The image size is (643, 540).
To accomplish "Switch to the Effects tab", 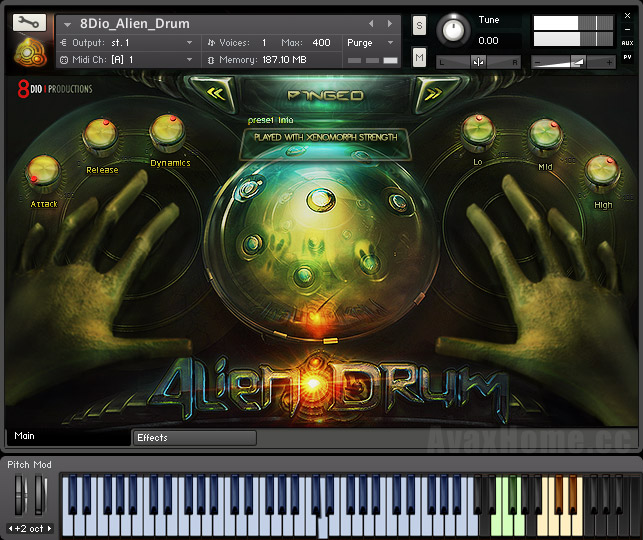I will [x=194, y=438].
